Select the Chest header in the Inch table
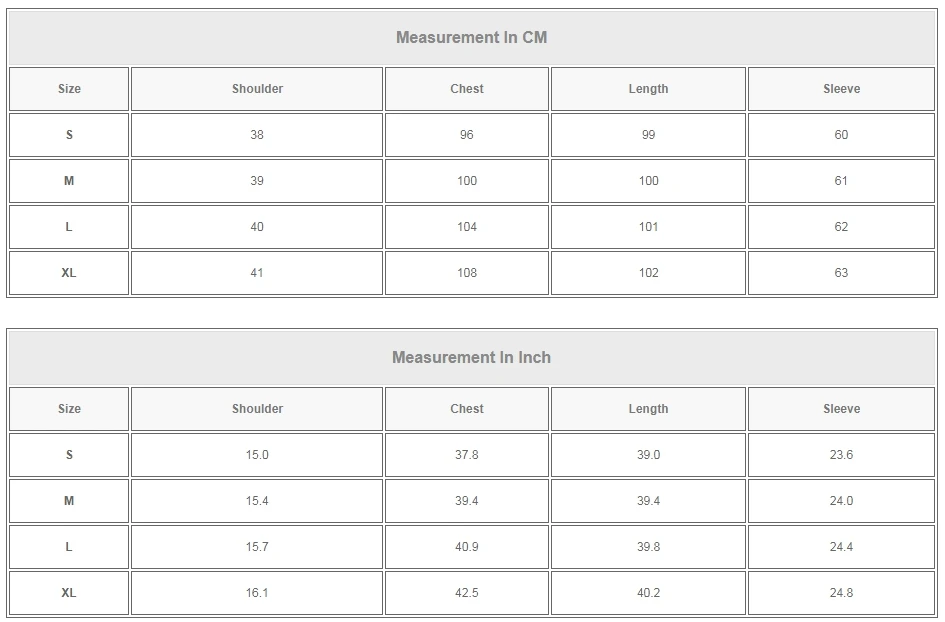The image size is (945, 622). [467, 409]
